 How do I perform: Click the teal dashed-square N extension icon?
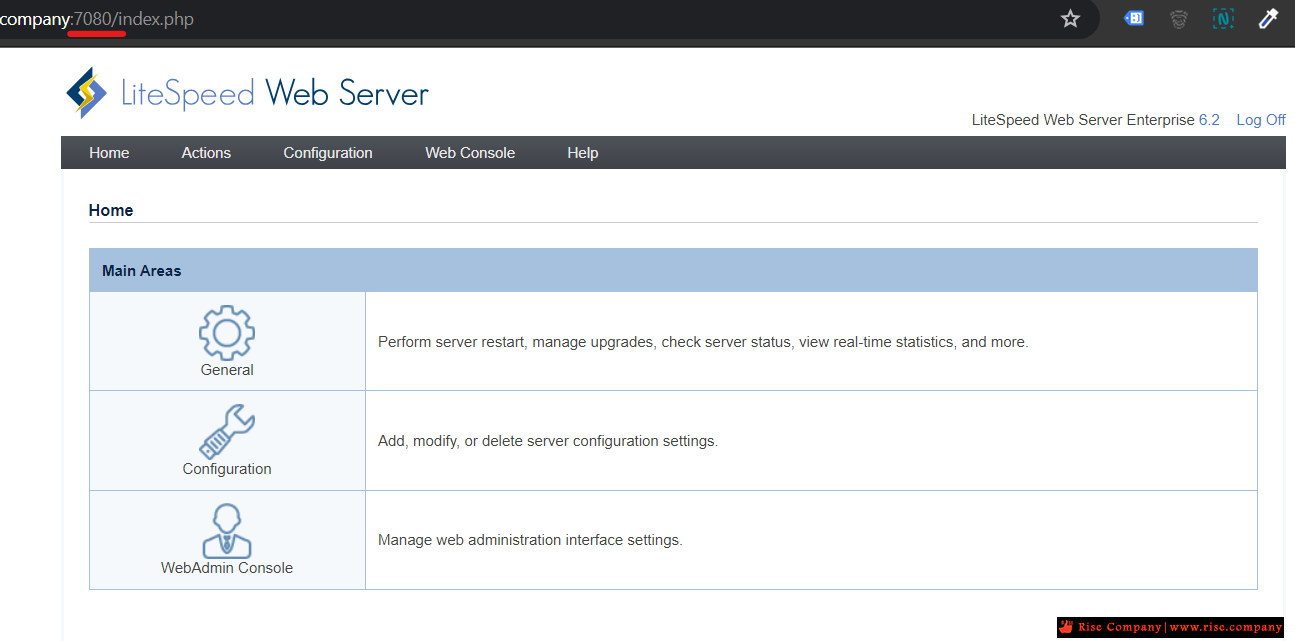[x=1223, y=19]
